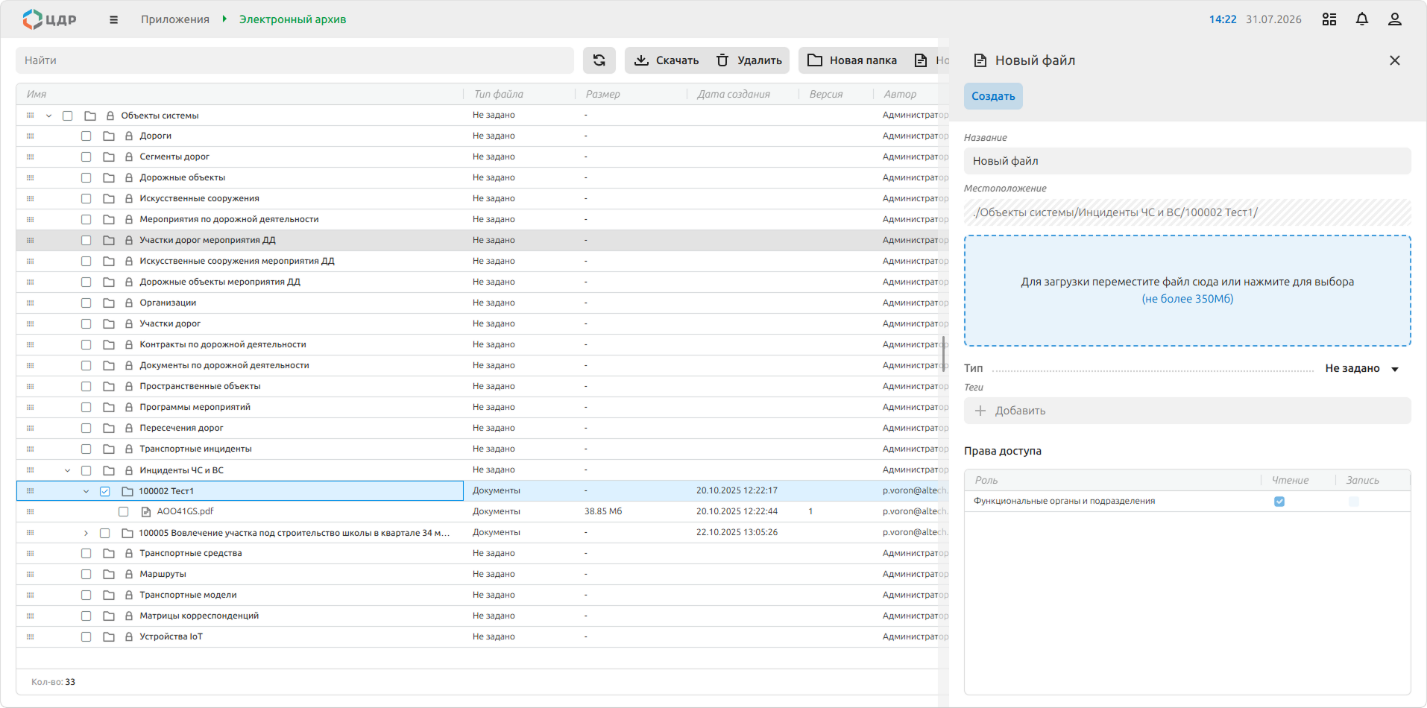Click the Создать button
The height and width of the screenshot is (708, 1427).
point(993,96)
